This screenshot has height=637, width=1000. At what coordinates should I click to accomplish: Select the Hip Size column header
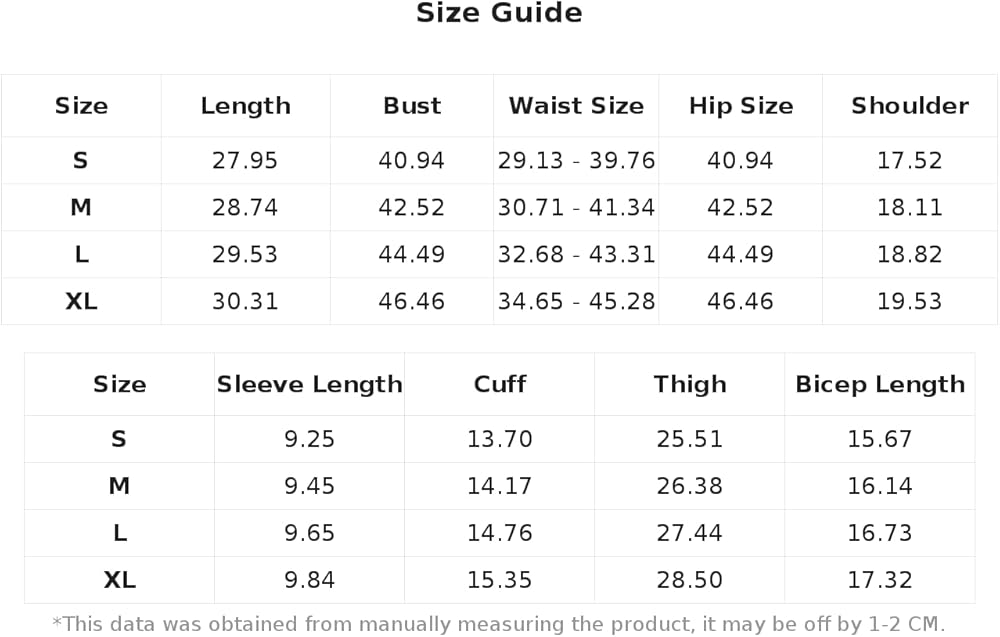click(x=740, y=106)
